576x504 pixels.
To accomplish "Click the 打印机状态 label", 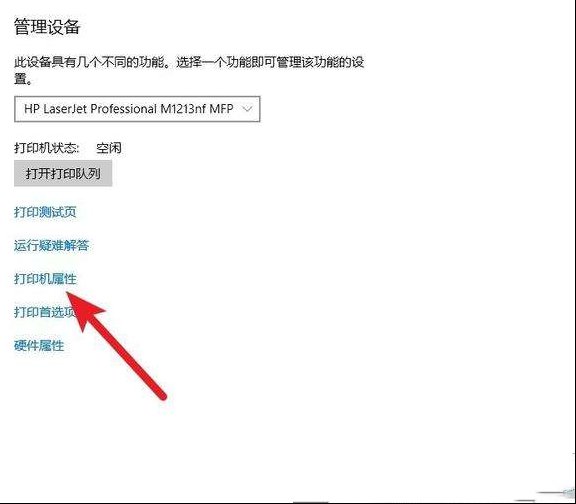I will point(47,148).
